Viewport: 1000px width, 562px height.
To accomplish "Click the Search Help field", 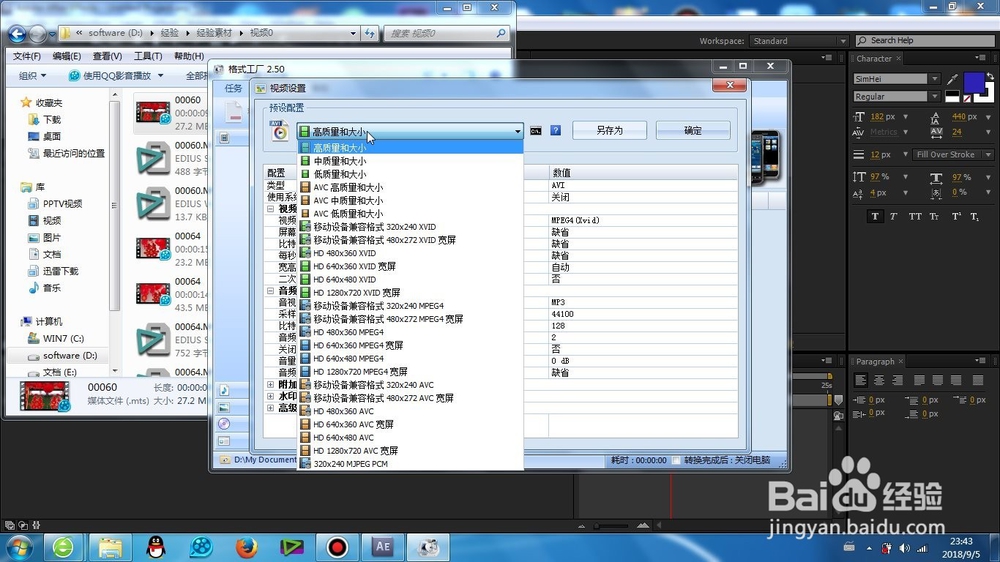I will click(925, 40).
